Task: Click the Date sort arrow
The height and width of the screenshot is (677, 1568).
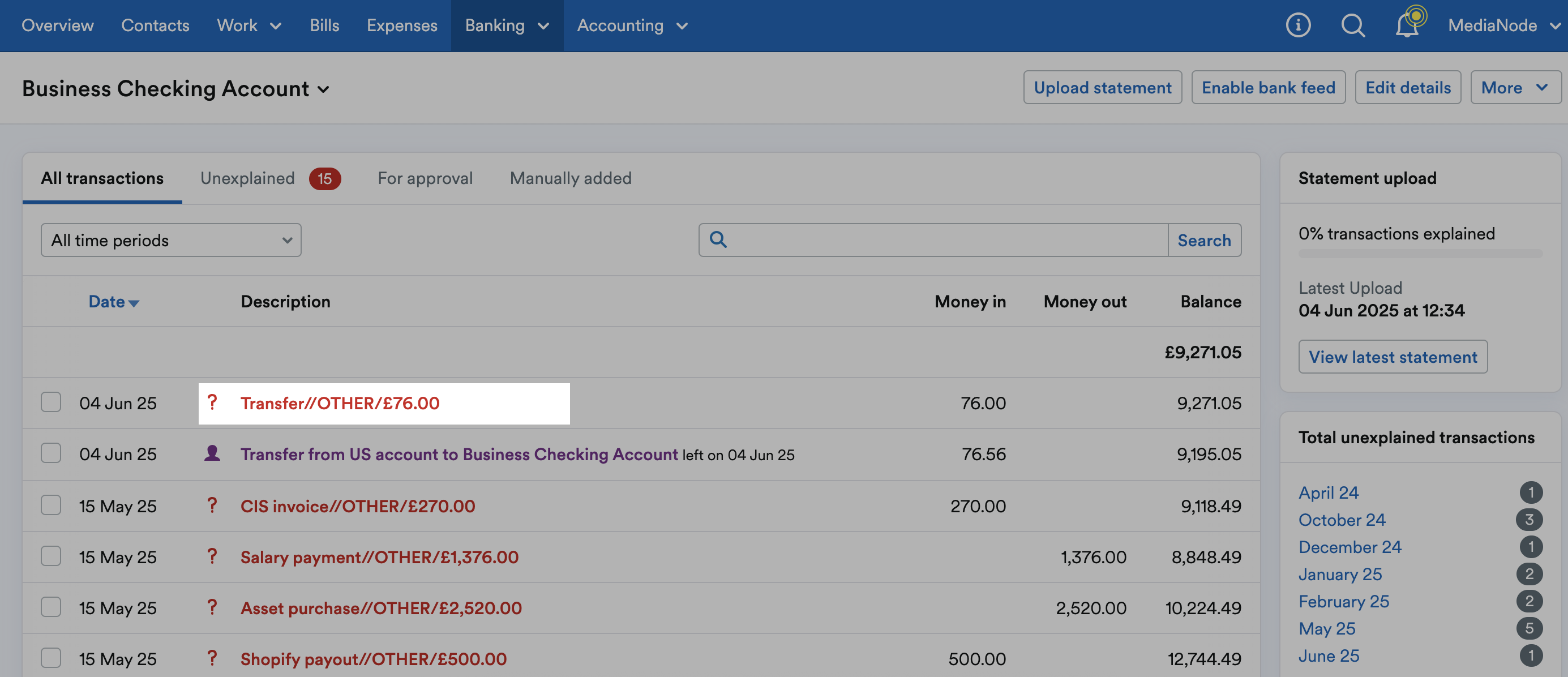Action: (x=134, y=303)
